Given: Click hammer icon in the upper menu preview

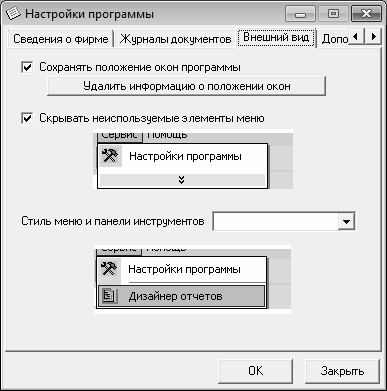Looking at the screenshot, I should [110, 156].
